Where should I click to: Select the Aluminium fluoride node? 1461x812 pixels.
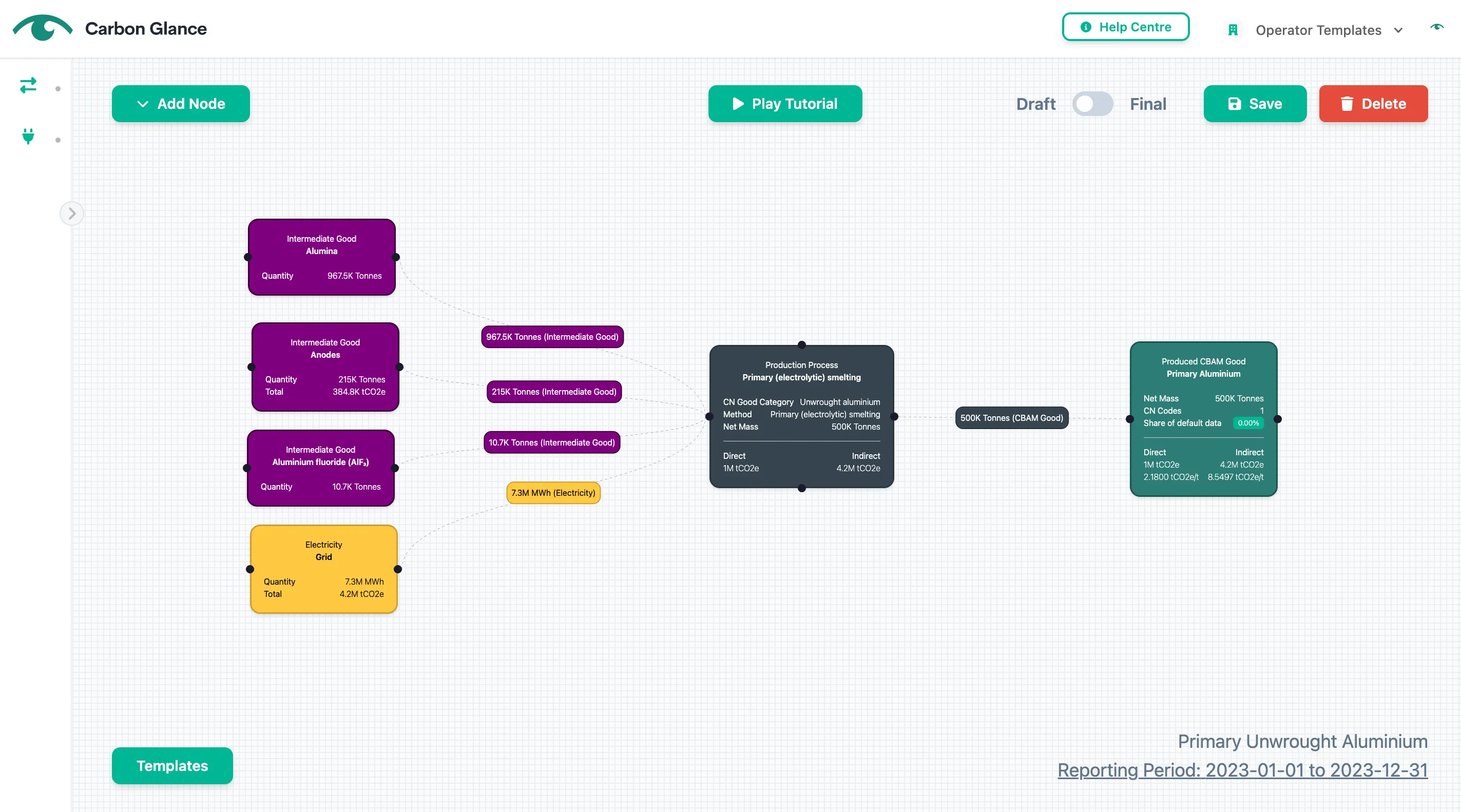[320, 468]
